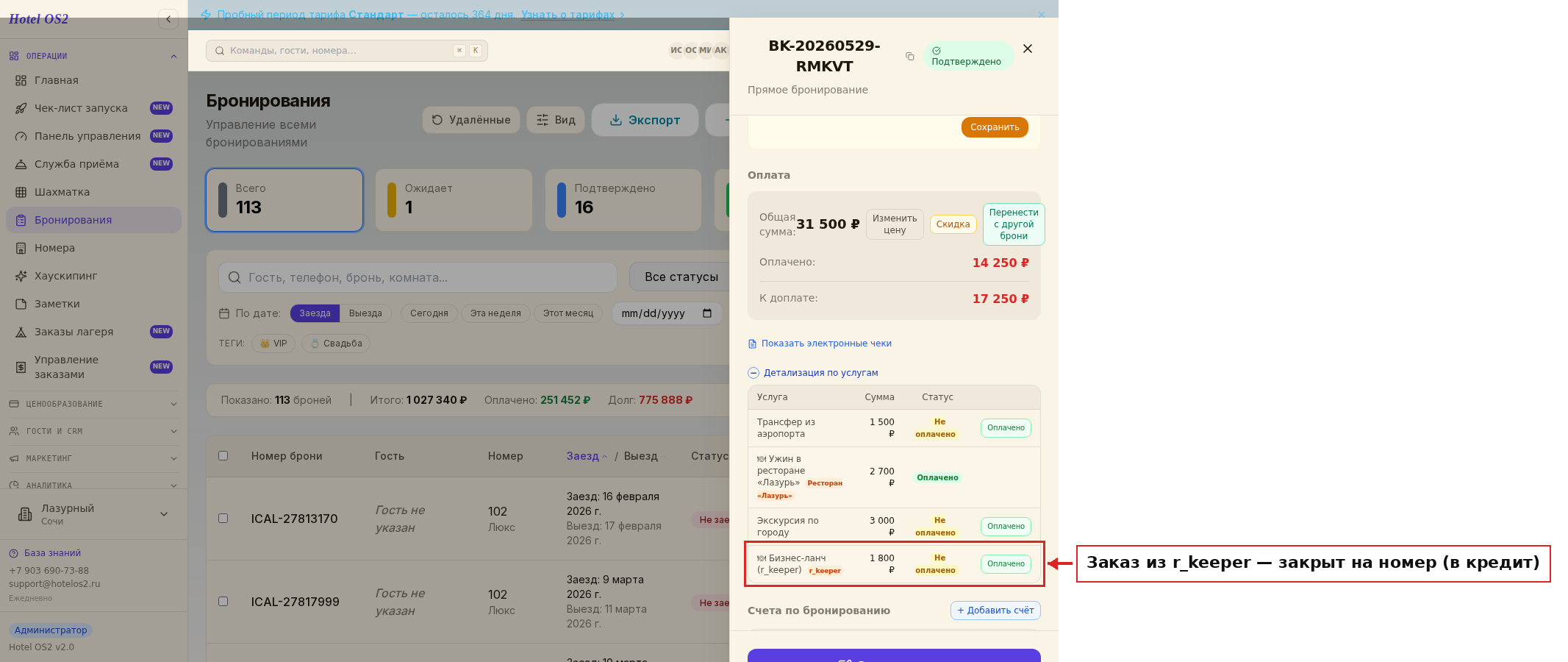Close the booking details panel
The image size is (1568, 662).
[1028, 49]
